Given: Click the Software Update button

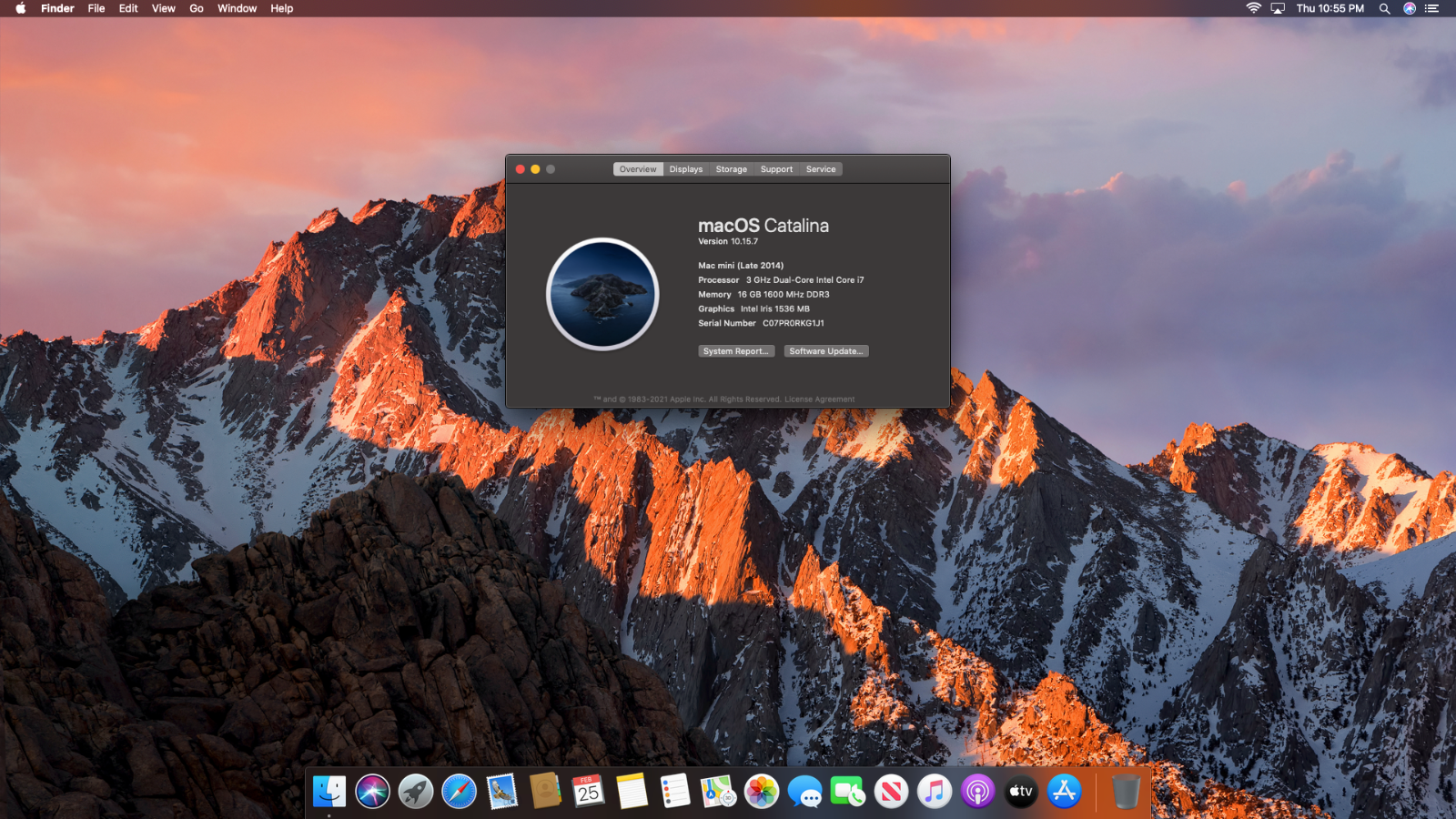Looking at the screenshot, I should (826, 351).
